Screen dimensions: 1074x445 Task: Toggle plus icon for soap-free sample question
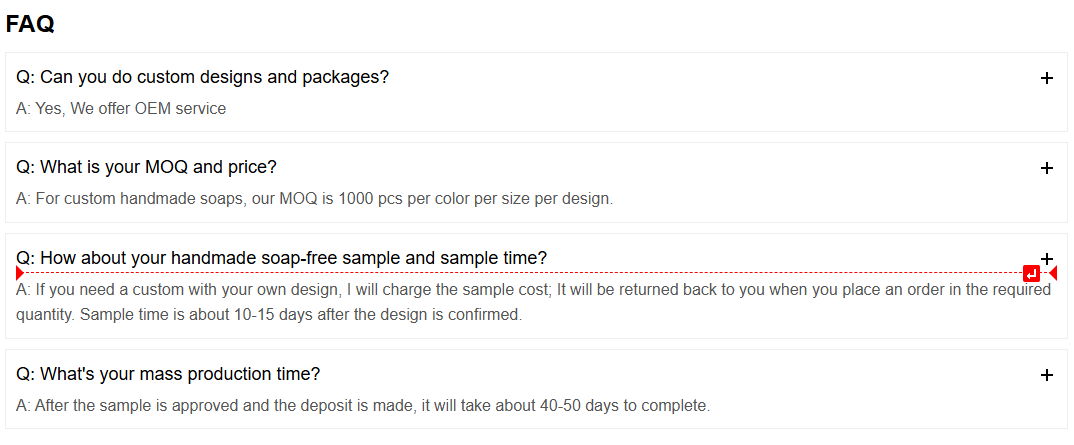(x=1046, y=258)
